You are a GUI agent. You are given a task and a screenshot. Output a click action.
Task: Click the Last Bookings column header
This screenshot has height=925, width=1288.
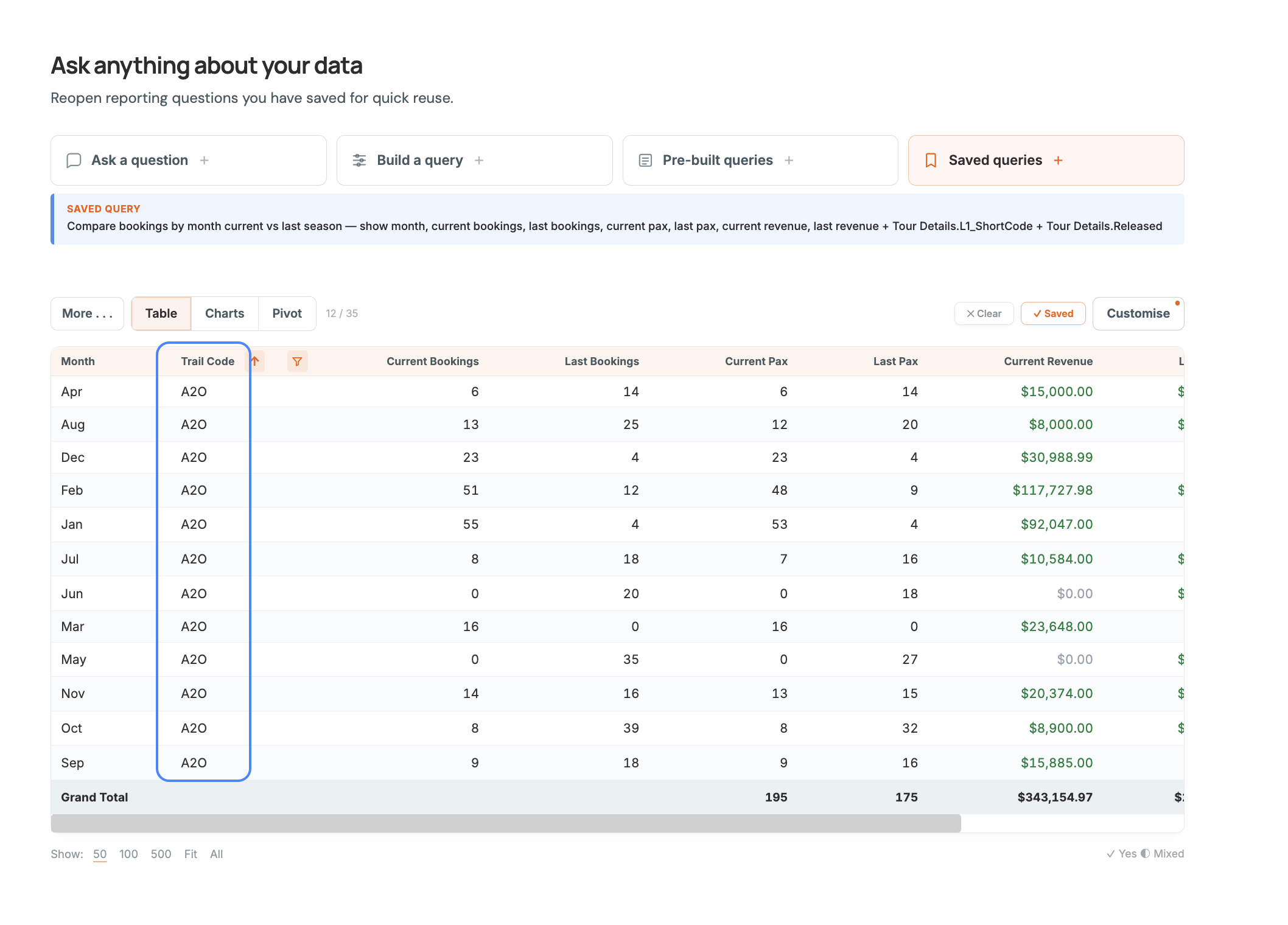click(x=602, y=361)
